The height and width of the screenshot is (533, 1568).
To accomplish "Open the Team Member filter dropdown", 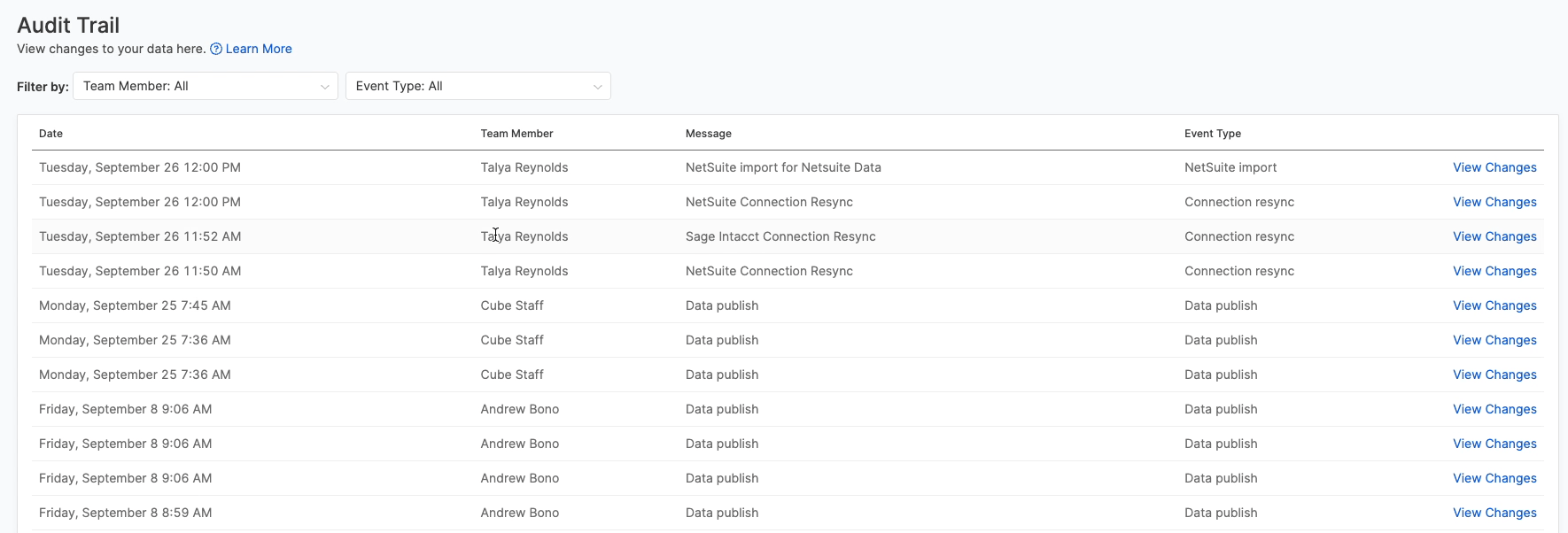I will point(205,86).
